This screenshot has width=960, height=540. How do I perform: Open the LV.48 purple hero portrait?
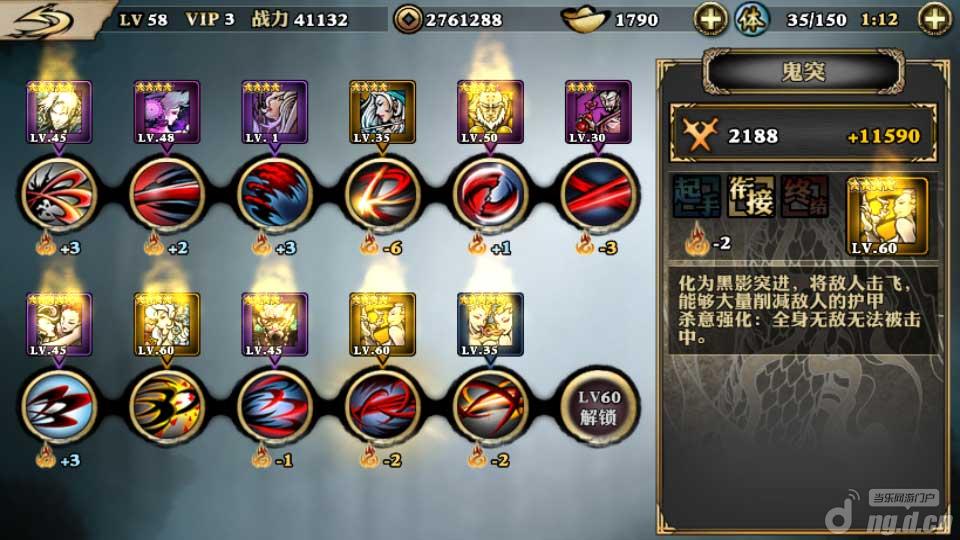tap(167, 113)
